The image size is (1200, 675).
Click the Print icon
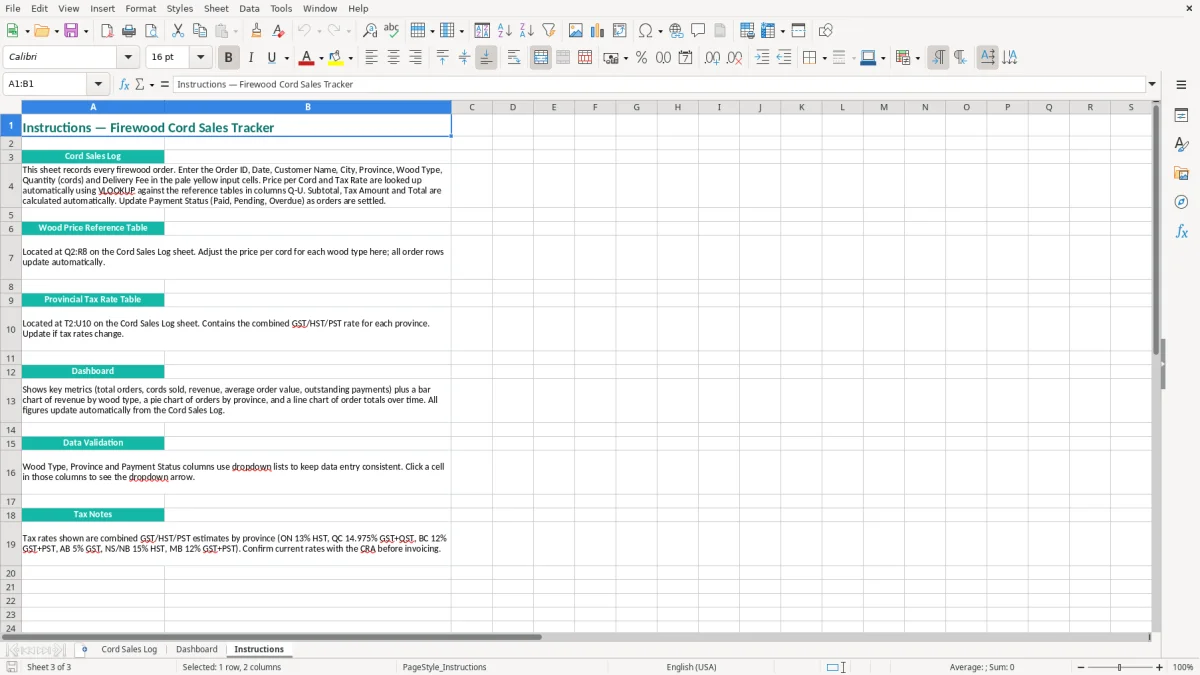(129, 31)
